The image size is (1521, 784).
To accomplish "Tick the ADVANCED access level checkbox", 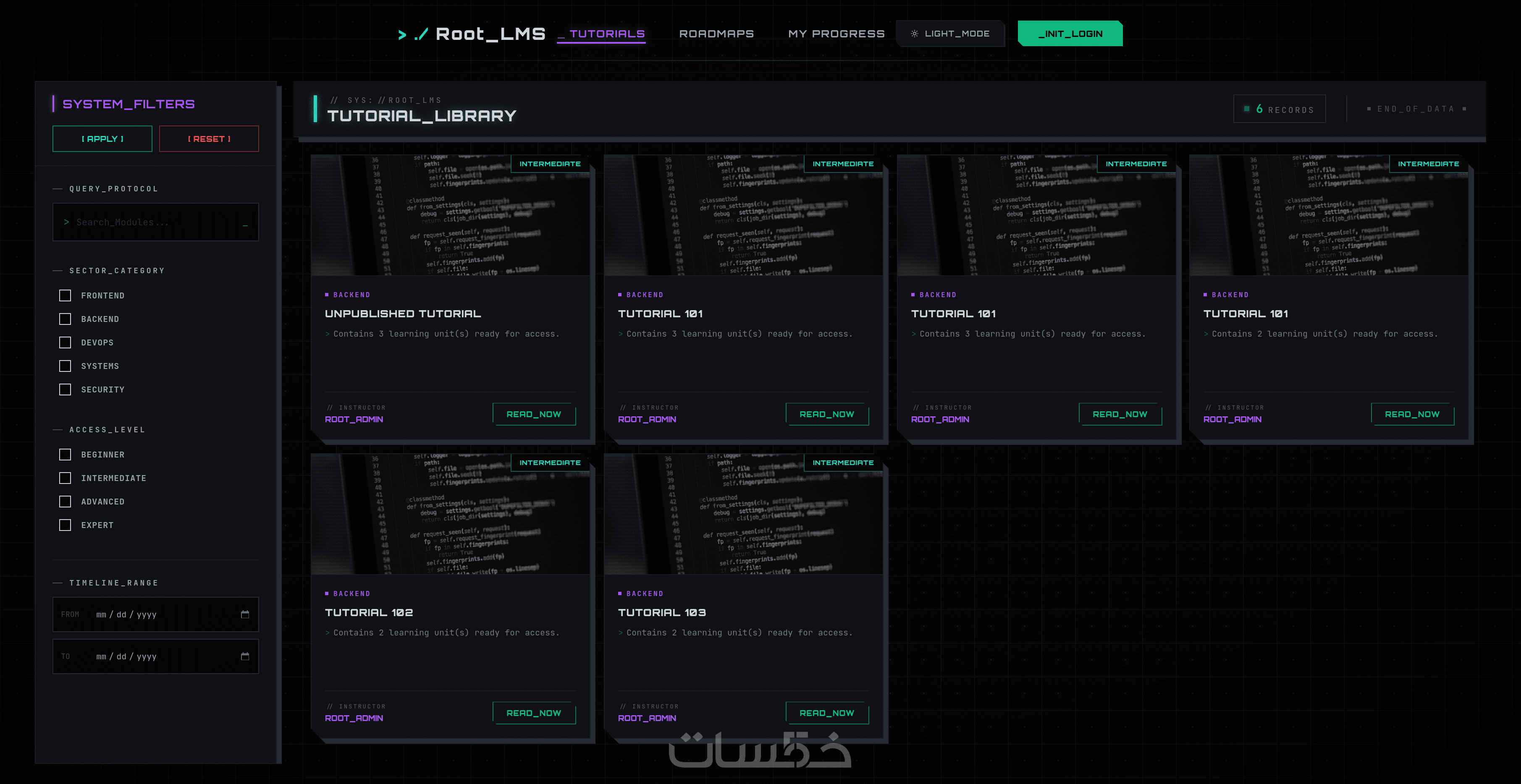I will (65, 502).
